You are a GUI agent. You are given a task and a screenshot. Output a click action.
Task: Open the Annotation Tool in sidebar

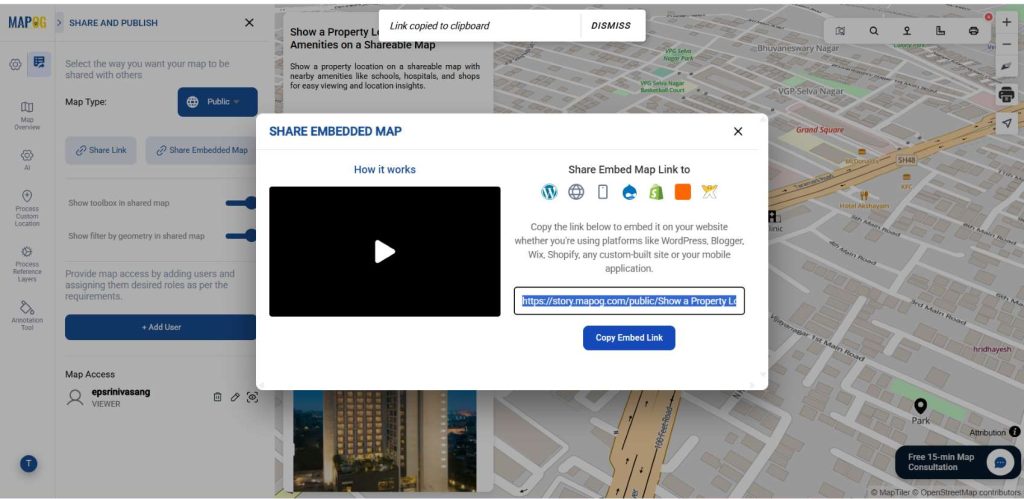(27, 315)
